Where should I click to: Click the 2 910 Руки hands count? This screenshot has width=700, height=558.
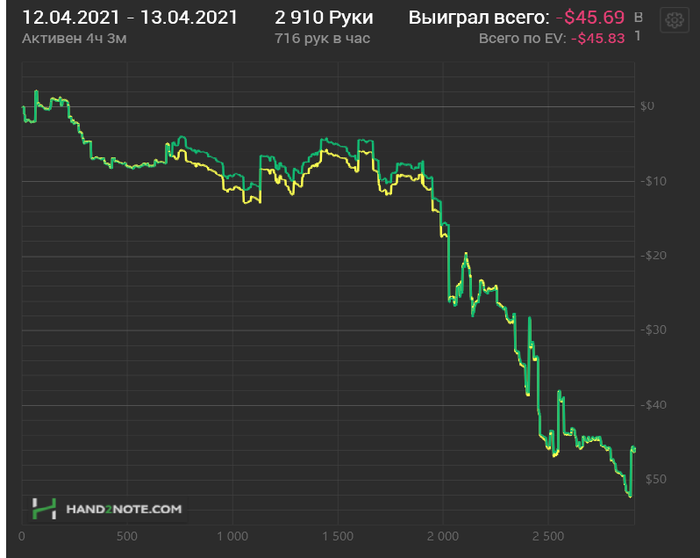[x=324, y=18]
